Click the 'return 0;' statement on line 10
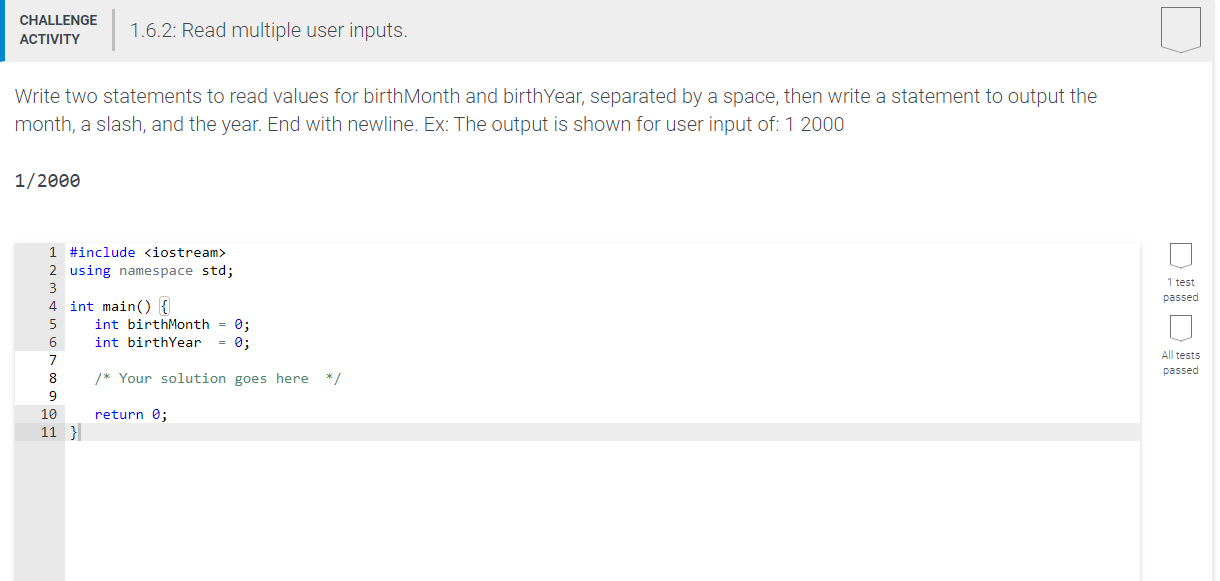1220x581 pixels. pyautogui.click(x=131, y=414)
